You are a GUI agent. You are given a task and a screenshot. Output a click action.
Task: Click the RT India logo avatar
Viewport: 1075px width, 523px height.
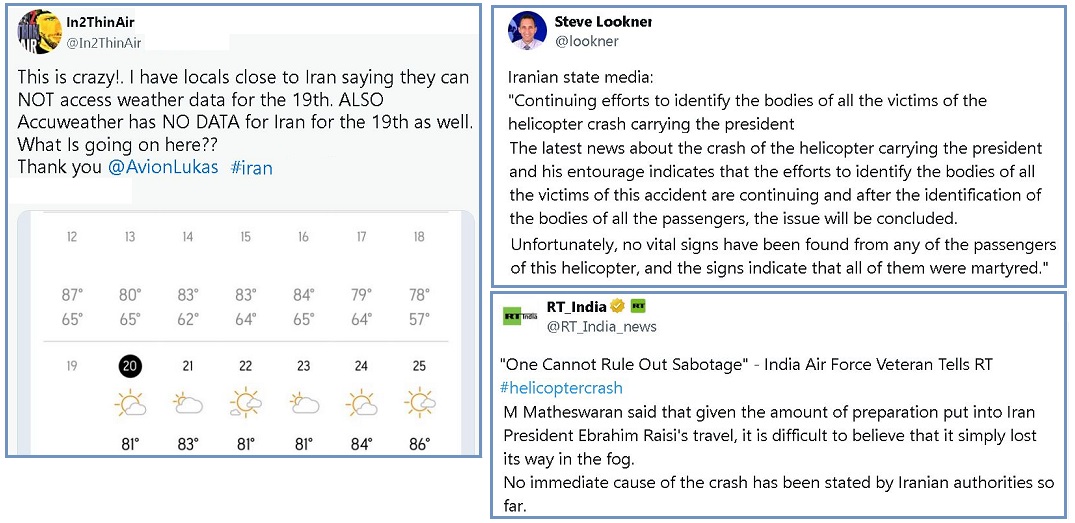click(x=522, y=316)
